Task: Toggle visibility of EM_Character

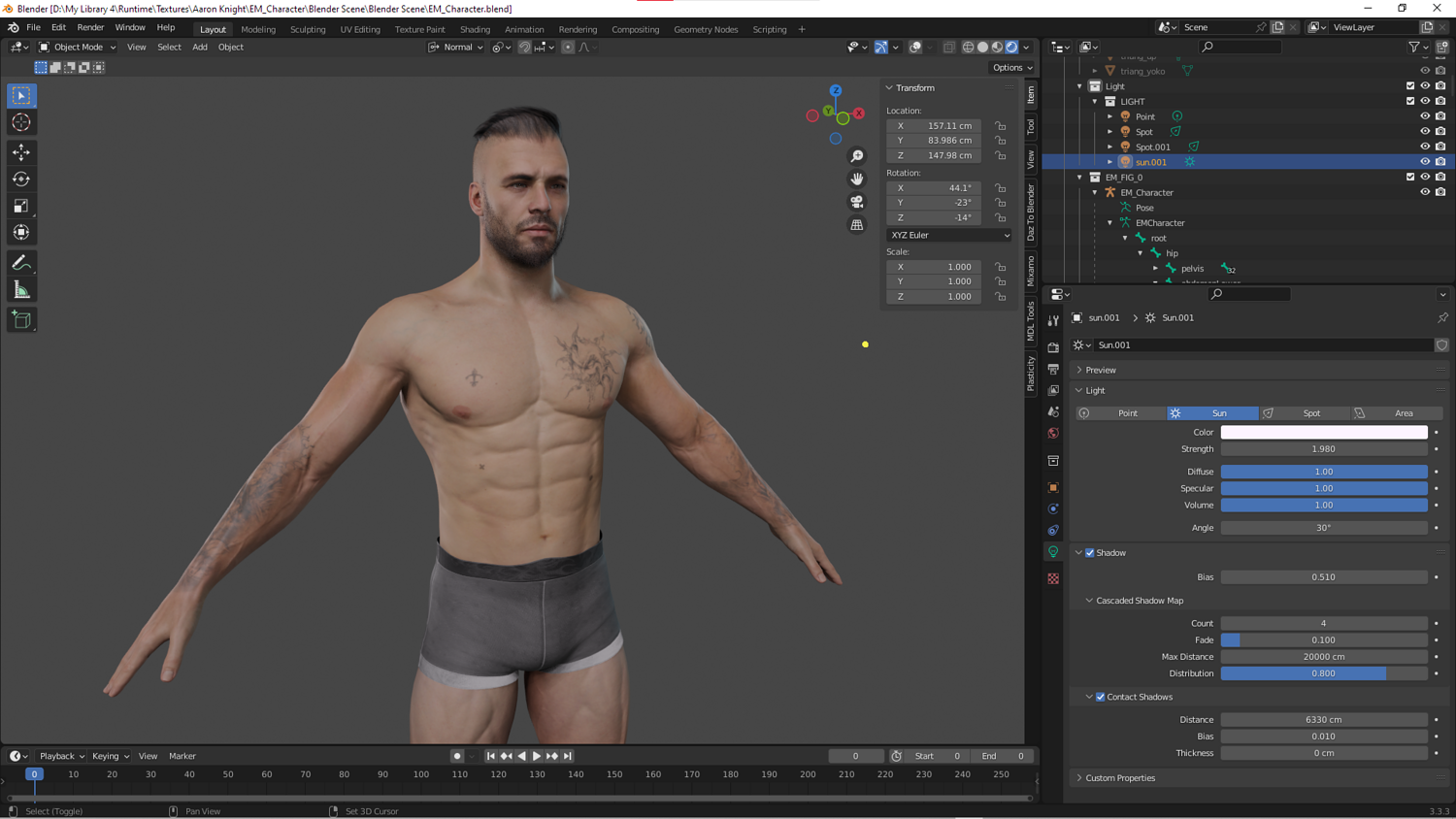Action: coord(1425,192)
